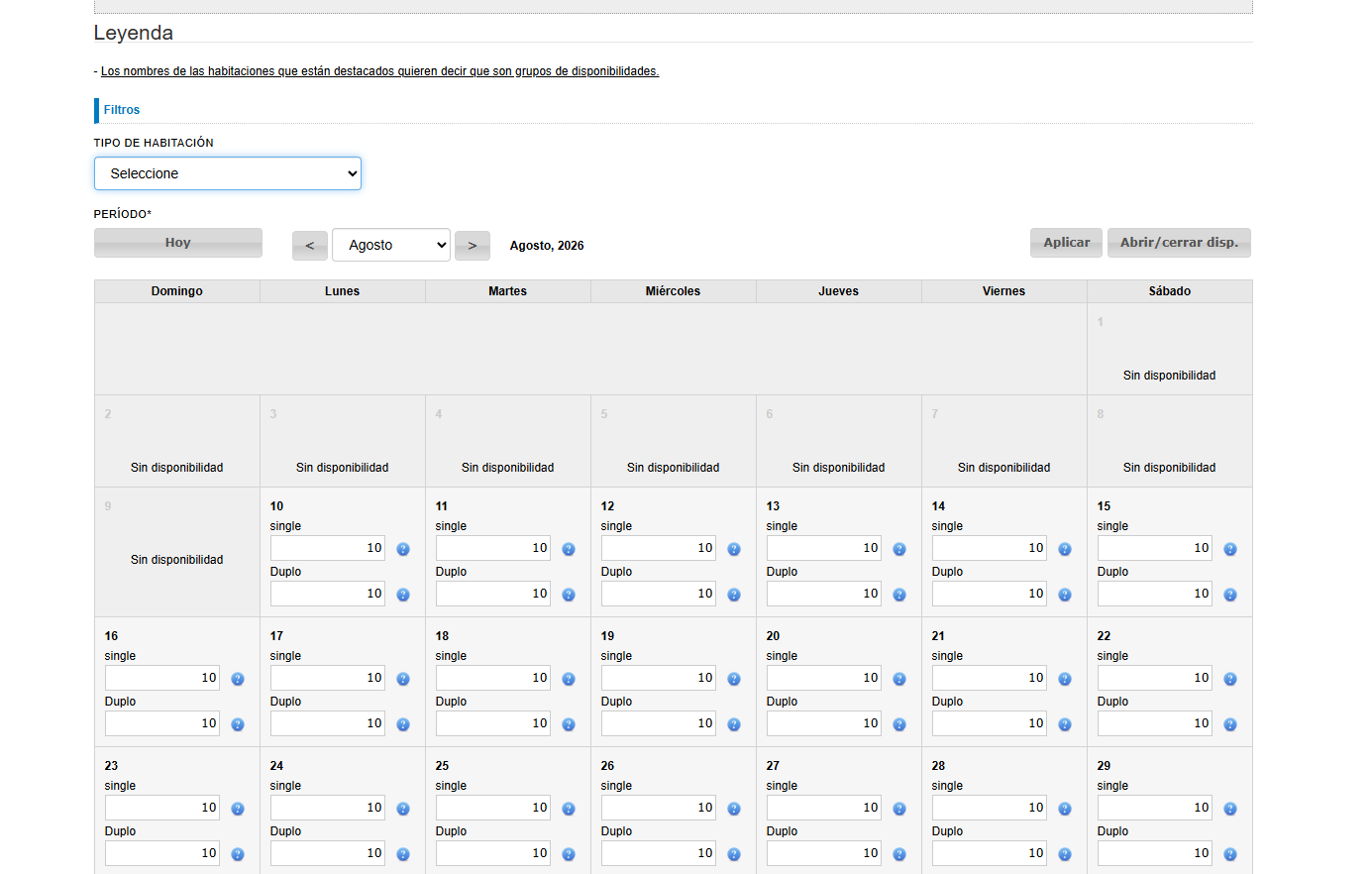Open help icon for single on day 23

point(238,809)
